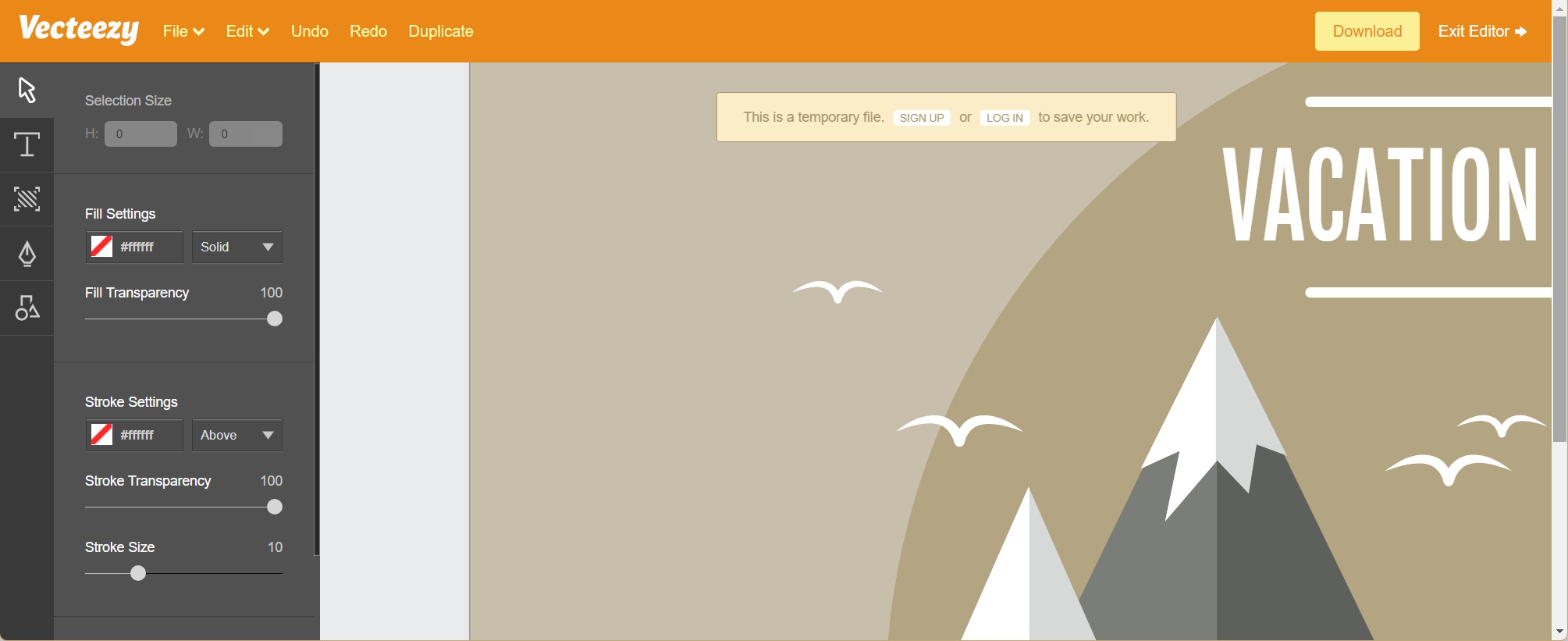This screenshot has height=641, width=1568.
Task: Click the SIGN UP link
Action: 922,118
